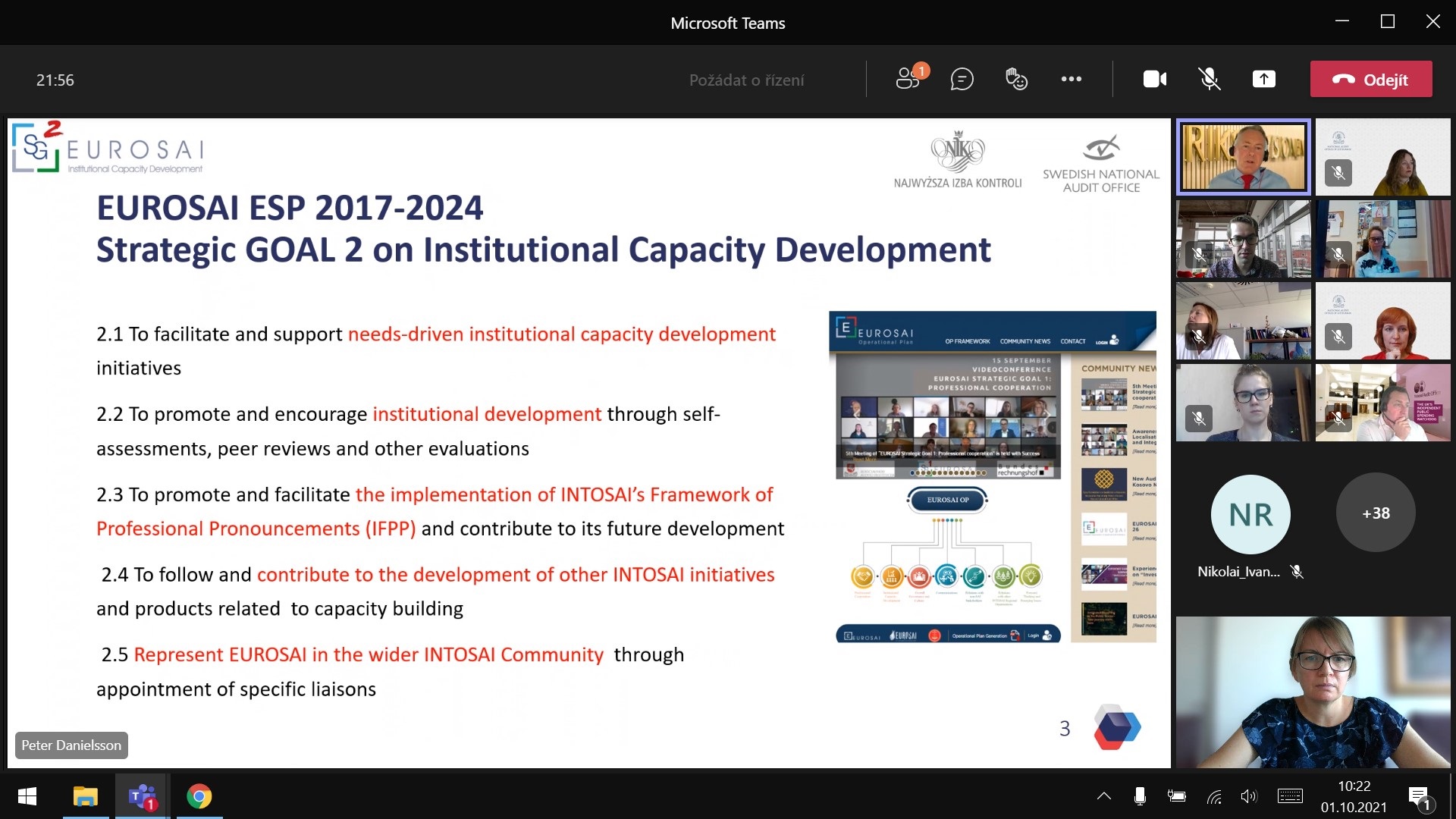The image size is (1456, 819).
Task: Unmute the microphone
Action: (1210, 79)
